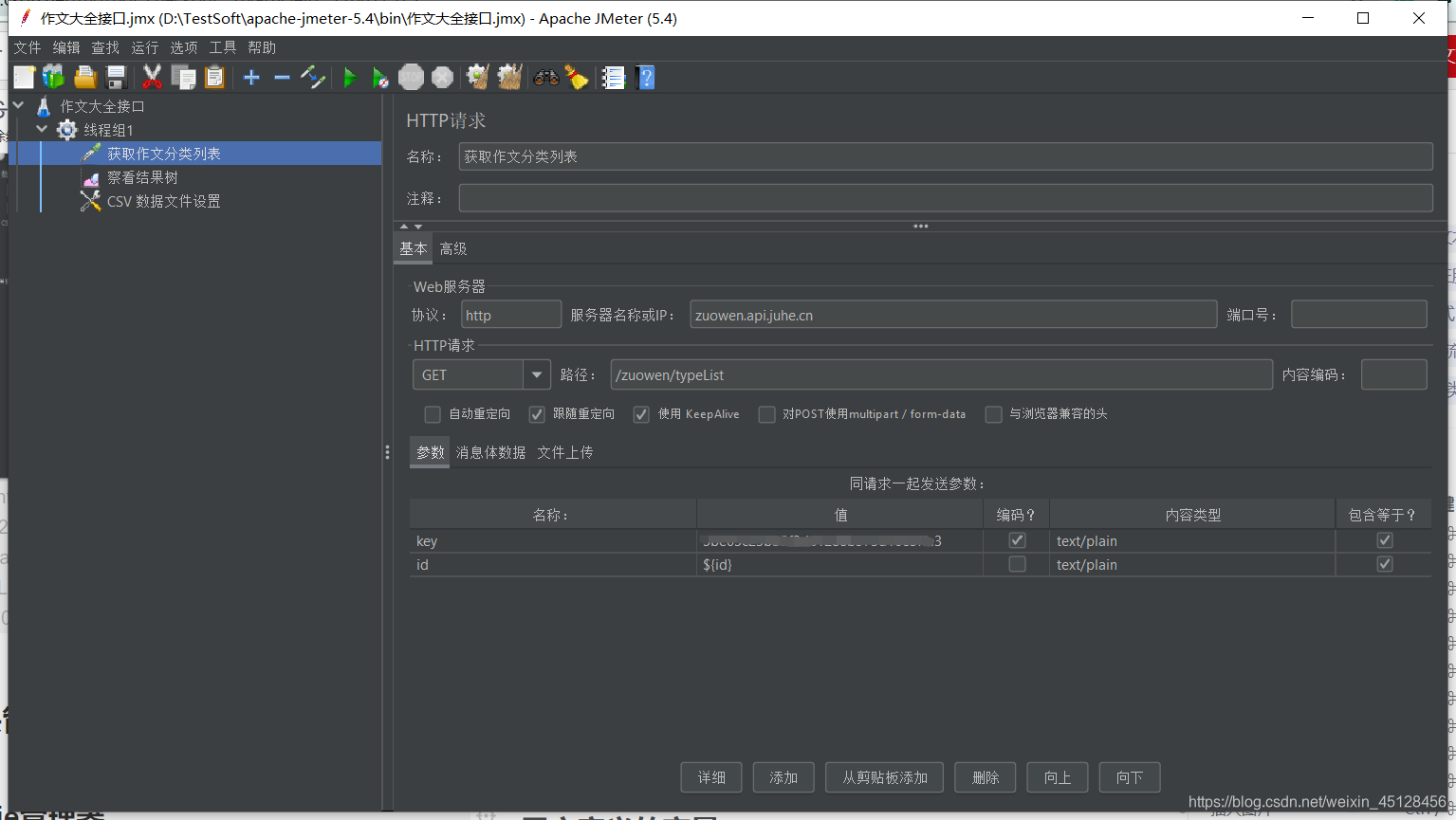The image size is (1456, 820).
Task: Click the Copy icon in toolbar
Action: (x=183, y=78)
